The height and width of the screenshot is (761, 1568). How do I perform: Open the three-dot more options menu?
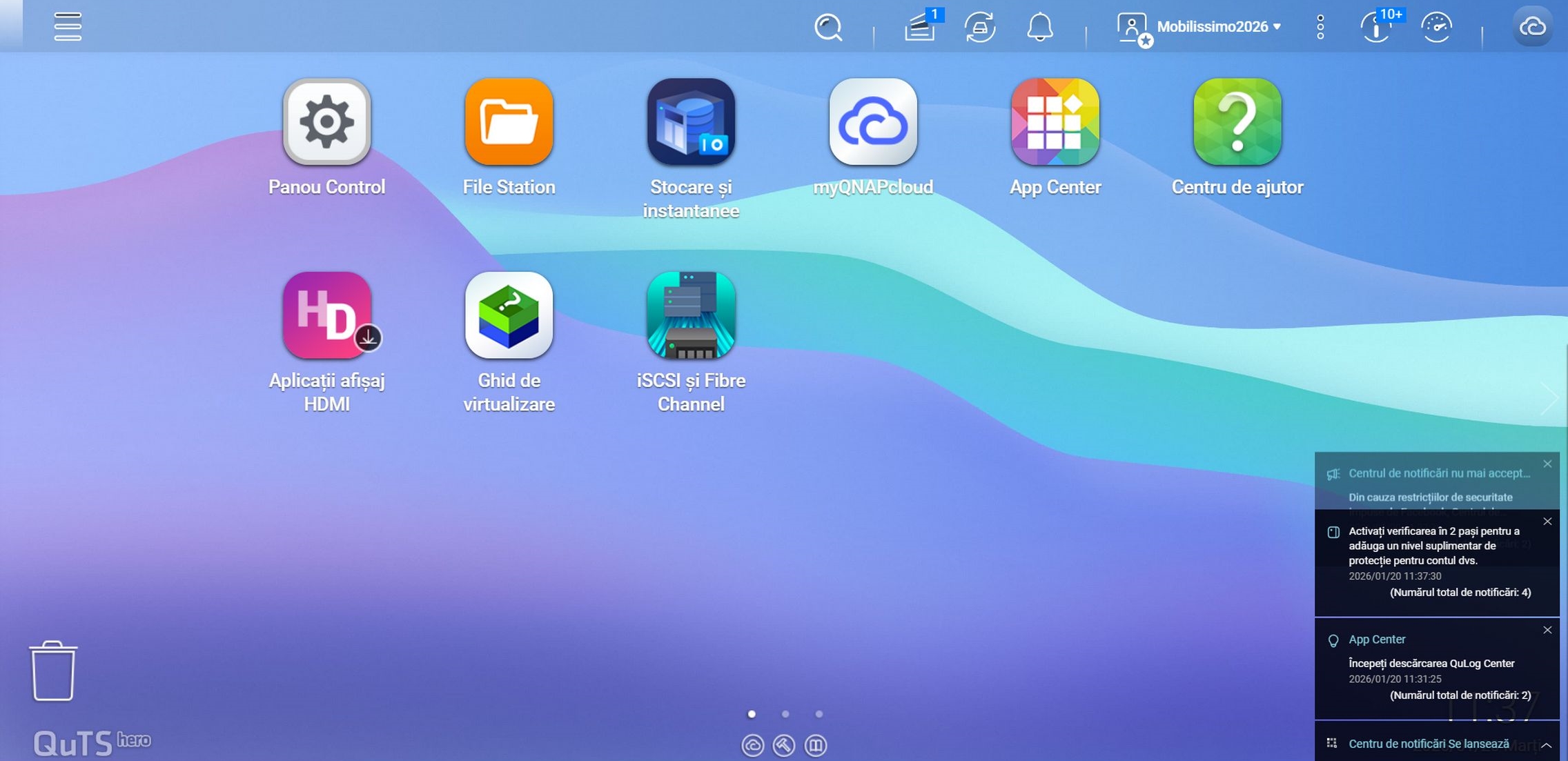1320,27
